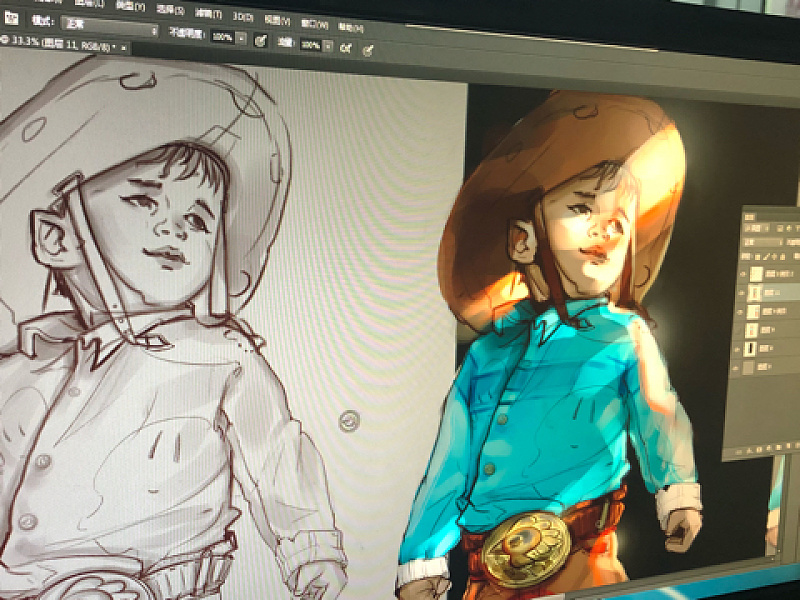Select the document tab showing 33.3% RGB/8
The width and height of the screenshot is (800, 600).
(x=60, y=45)
